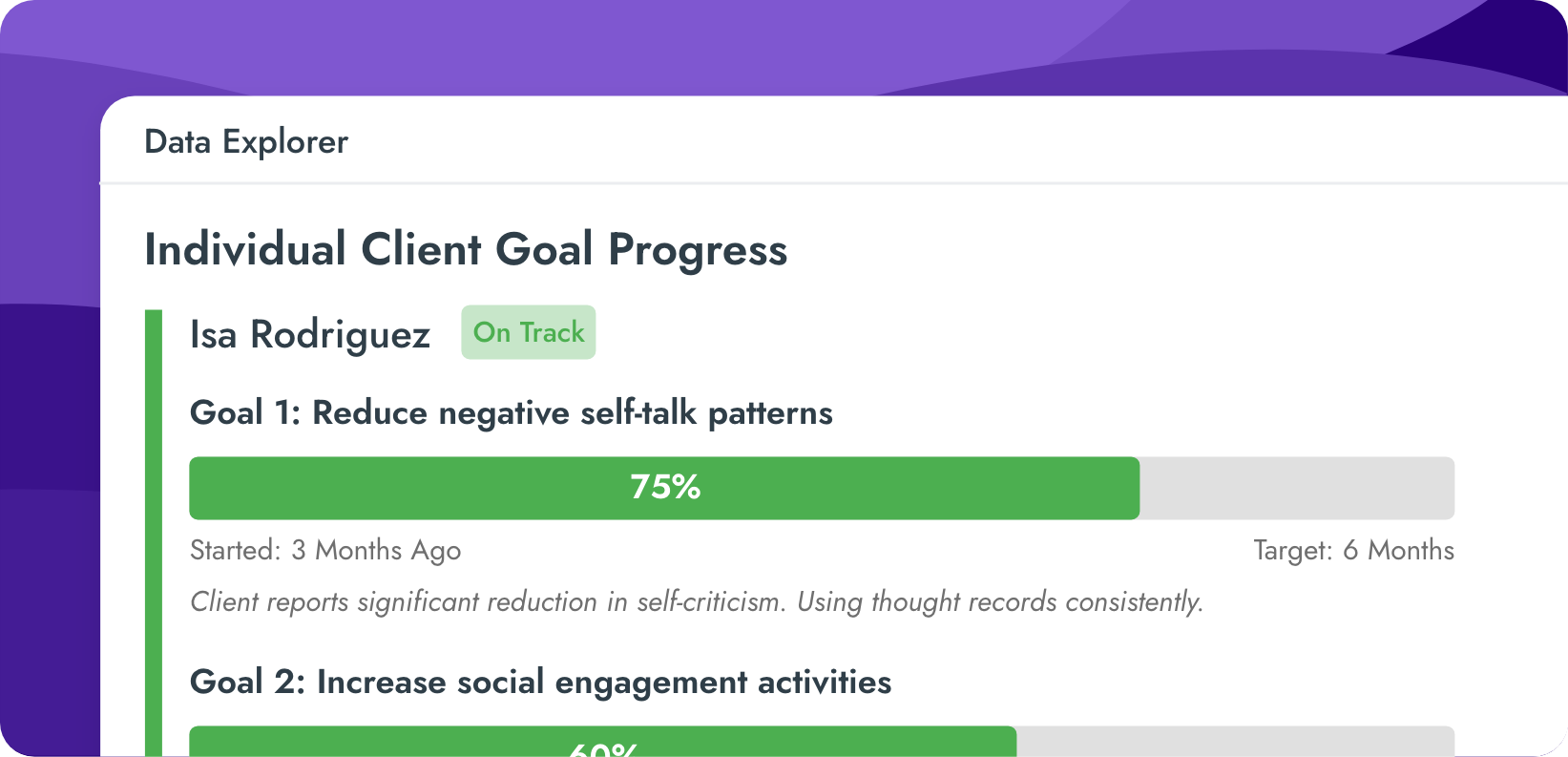The width and height of the screenshot is (1568, 757).
Task: Open Isa Rodriguez's client name
Action: (309, 334)
